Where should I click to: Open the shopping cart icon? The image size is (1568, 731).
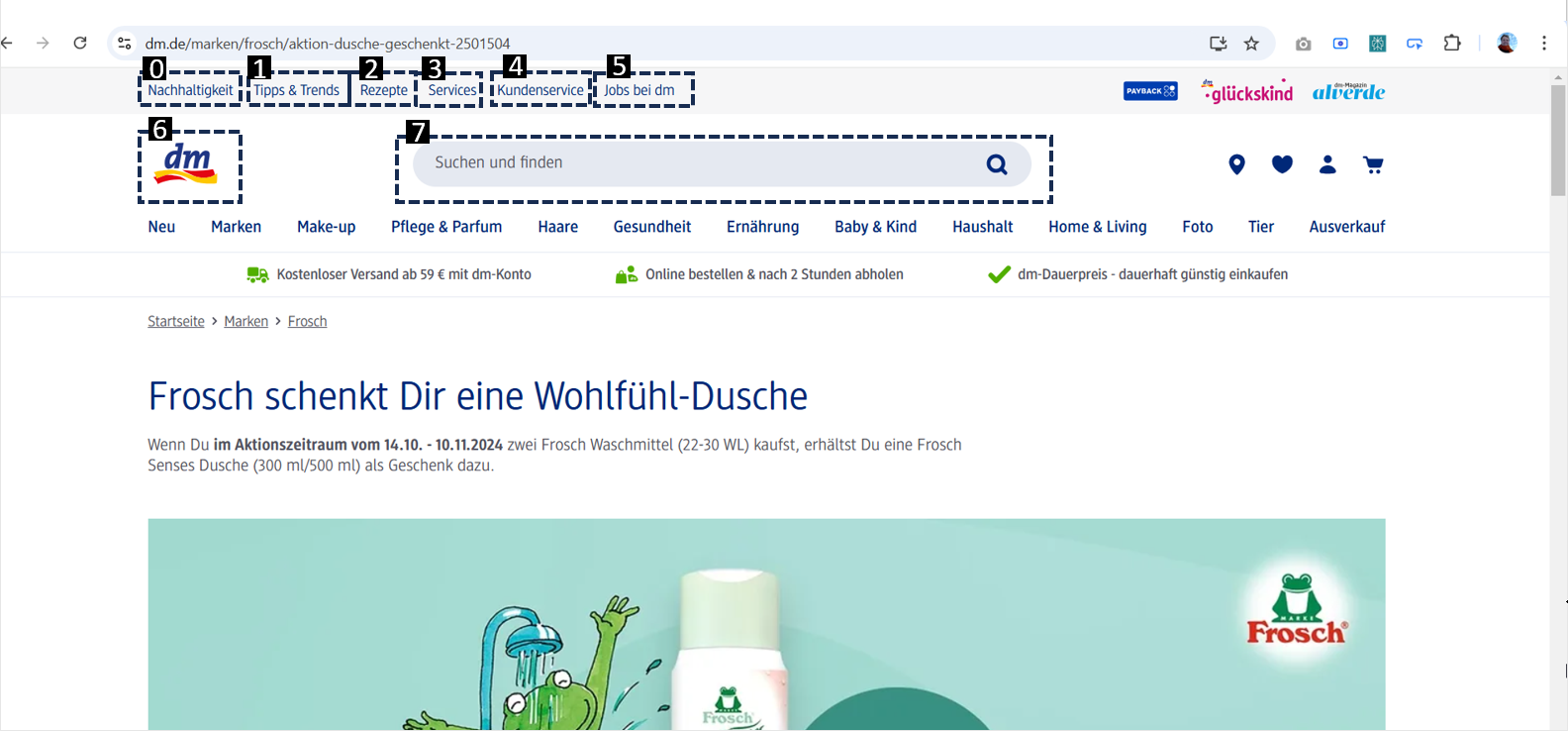coord(1373,164)
